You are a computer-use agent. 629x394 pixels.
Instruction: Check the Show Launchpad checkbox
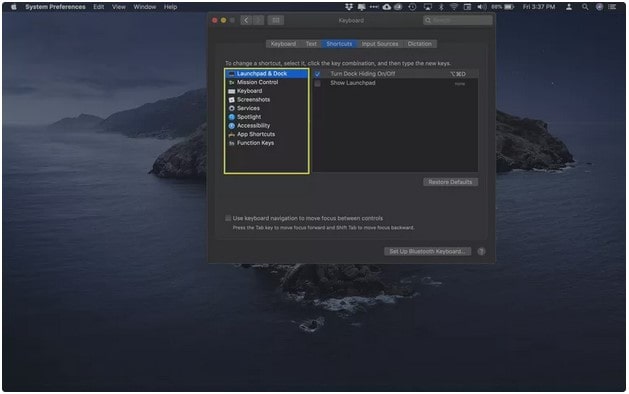pos(317,83)
